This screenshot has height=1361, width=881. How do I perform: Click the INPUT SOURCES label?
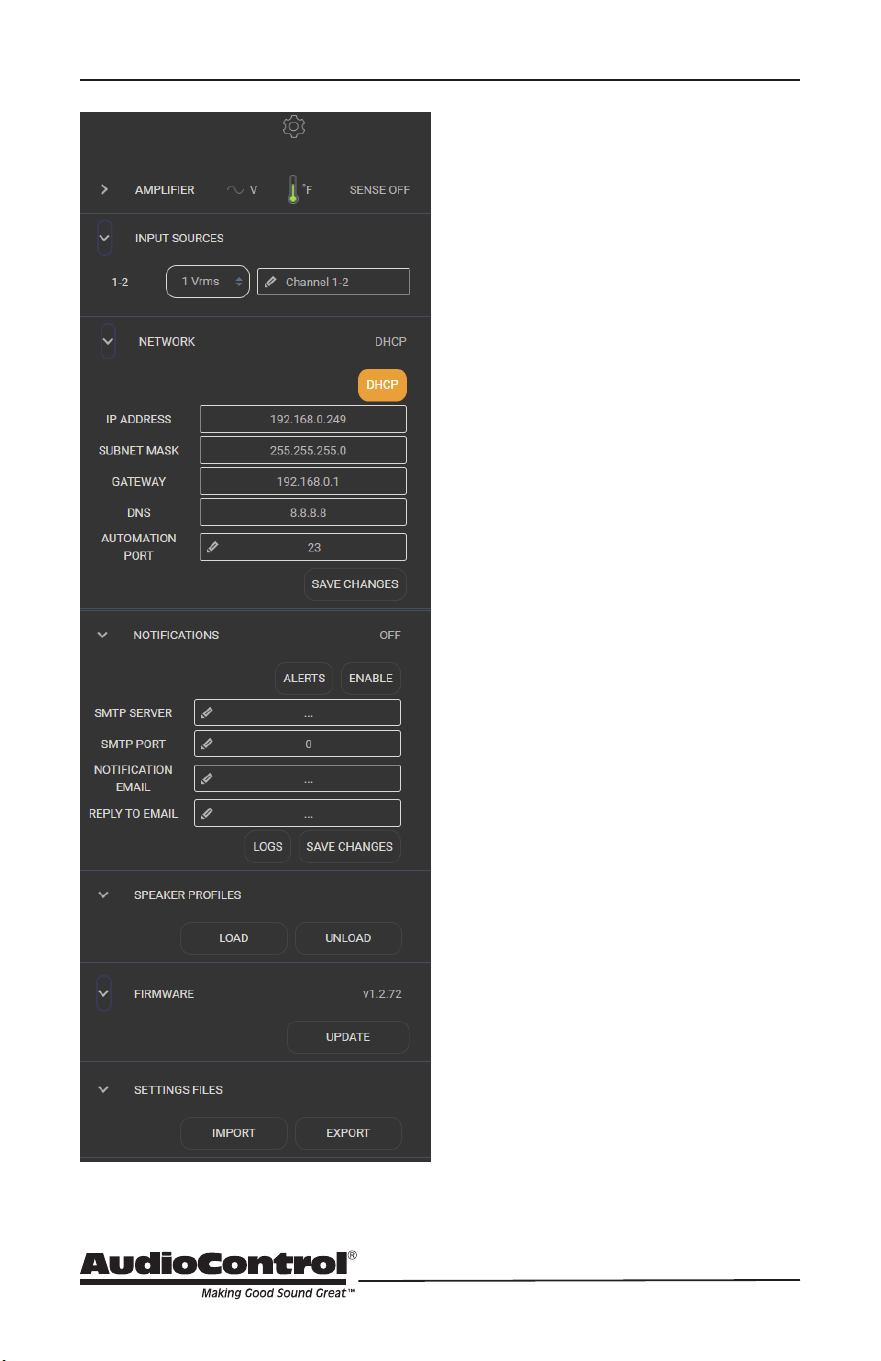click(179, 239)
